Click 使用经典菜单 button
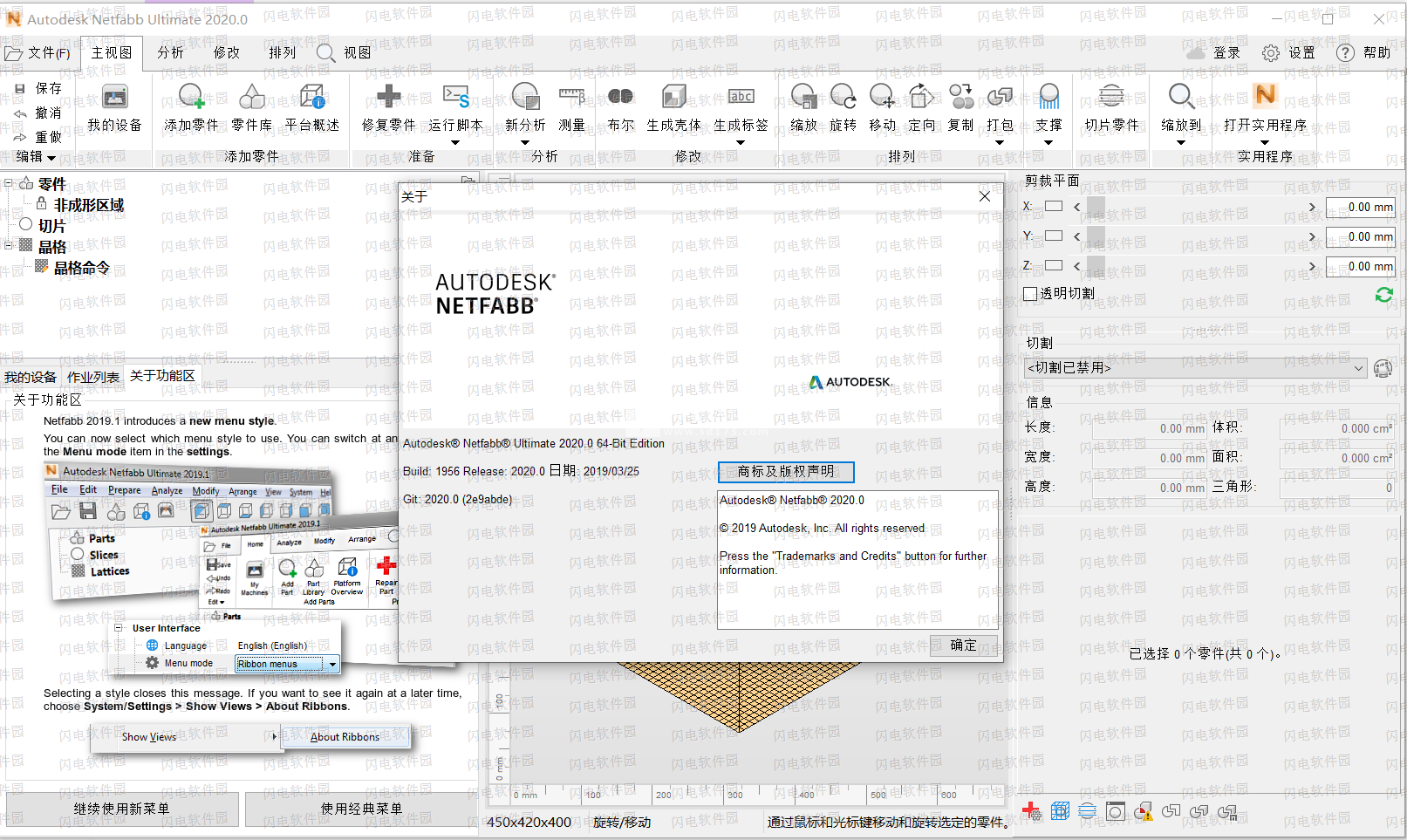This screenshot has height=840, width=1407. coord(361,809)
